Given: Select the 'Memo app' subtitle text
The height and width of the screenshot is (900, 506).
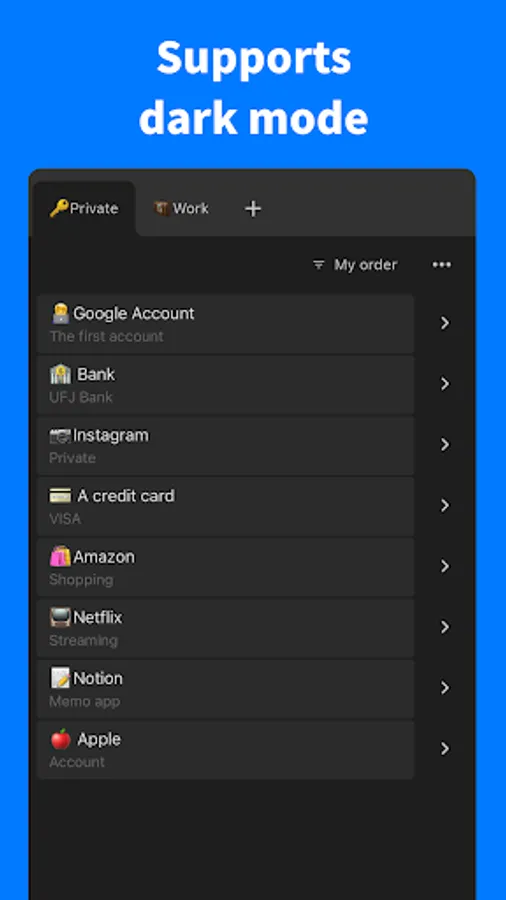Looking at the screenshot, I should pyautogui.click(x=84, y=701).
